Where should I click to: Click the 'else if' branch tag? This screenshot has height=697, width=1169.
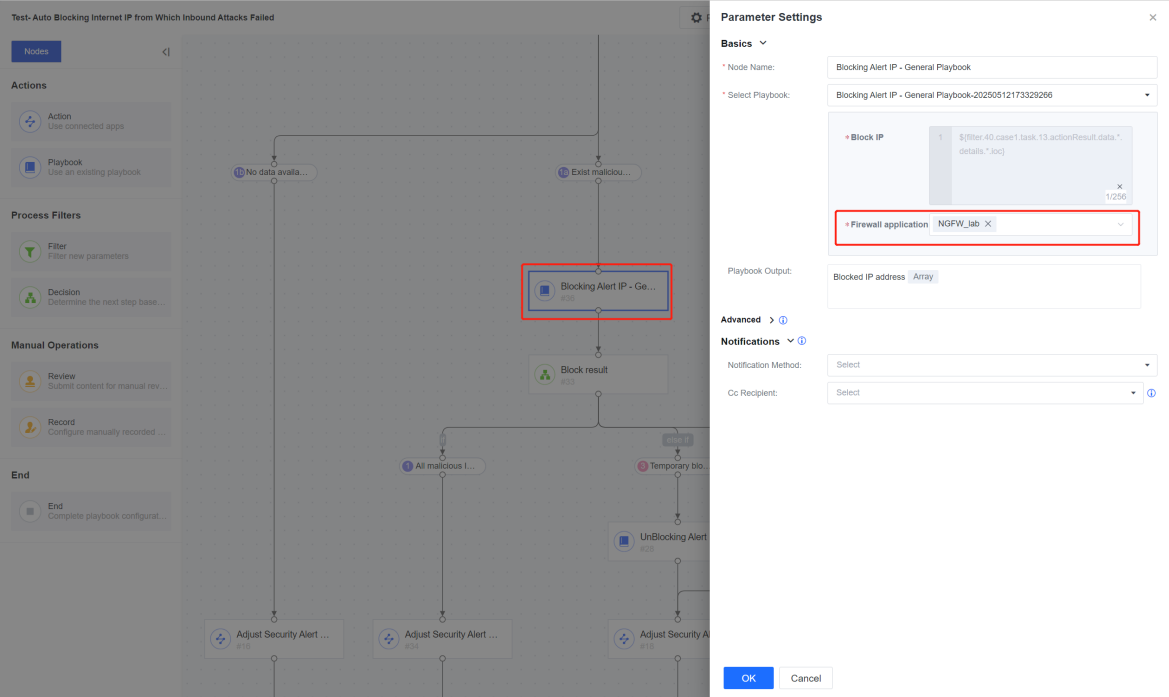[x=678, y=440]
